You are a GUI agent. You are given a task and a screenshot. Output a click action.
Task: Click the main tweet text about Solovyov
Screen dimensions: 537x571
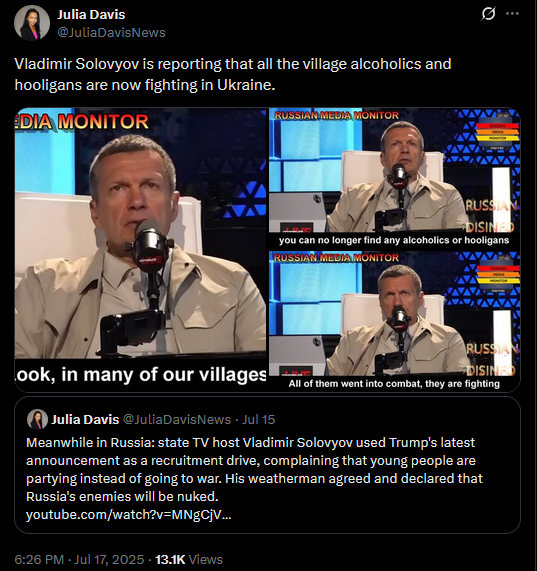coord(233,74)
